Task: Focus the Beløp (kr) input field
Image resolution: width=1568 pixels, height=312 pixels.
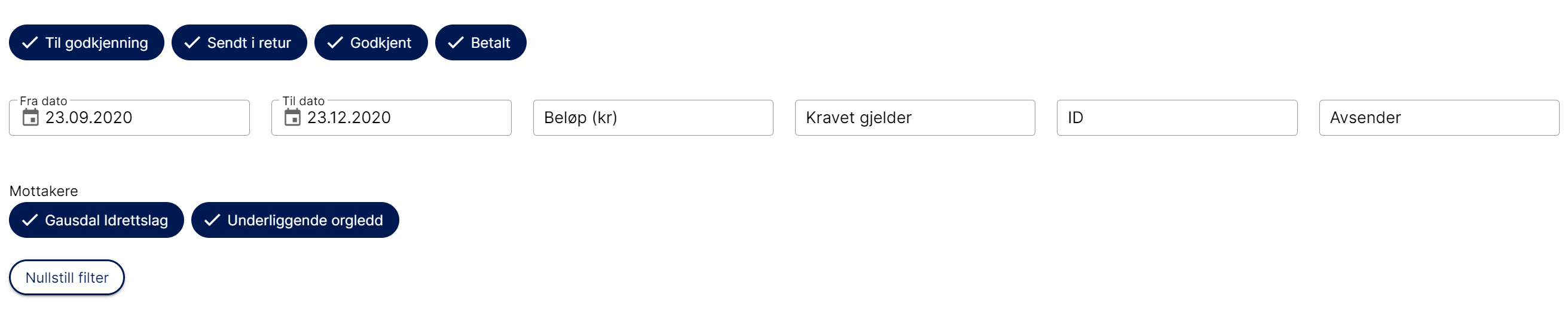Action: tap(653, 118)
